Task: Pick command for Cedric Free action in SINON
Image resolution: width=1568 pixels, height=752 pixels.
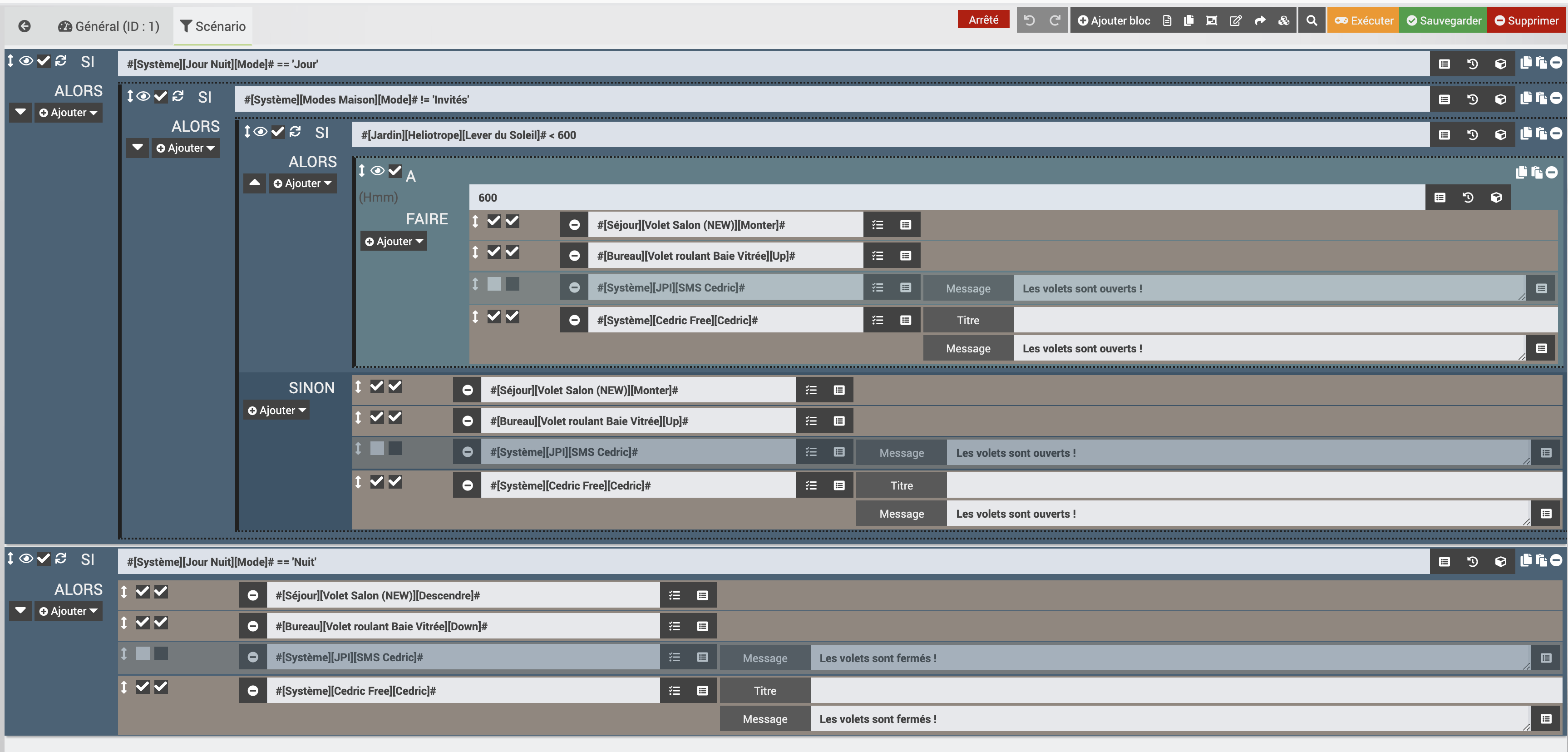Action: [839, 485]
